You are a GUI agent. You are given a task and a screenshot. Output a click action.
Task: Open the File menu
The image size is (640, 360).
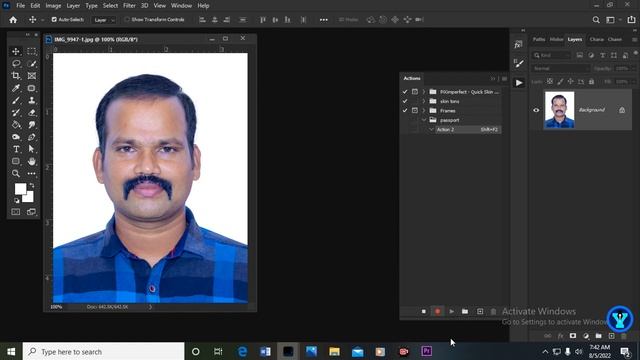20,6
